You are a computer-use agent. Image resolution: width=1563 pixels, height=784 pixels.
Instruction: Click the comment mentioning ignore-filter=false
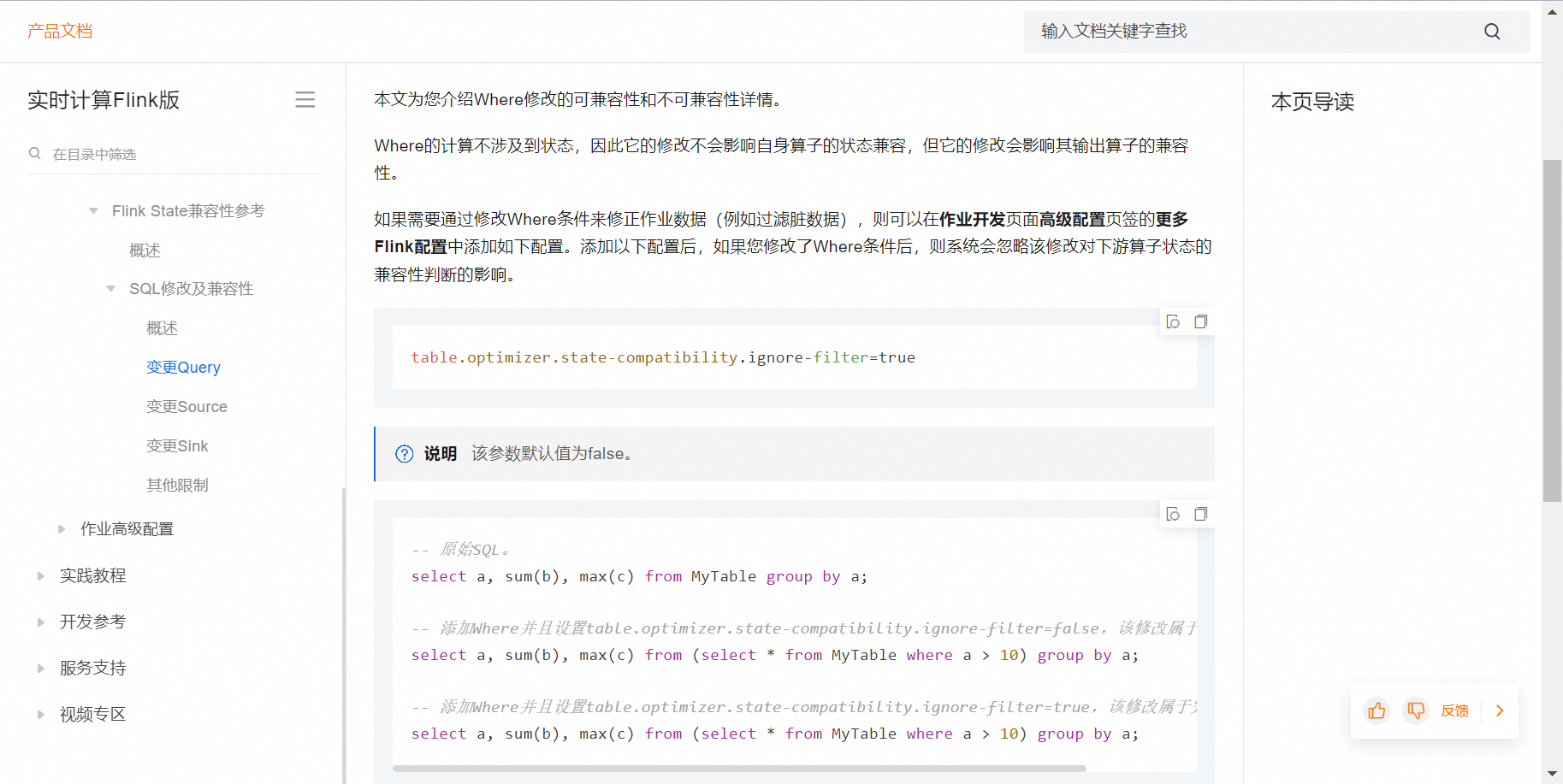pyautogui.click(x=803, y=628)
